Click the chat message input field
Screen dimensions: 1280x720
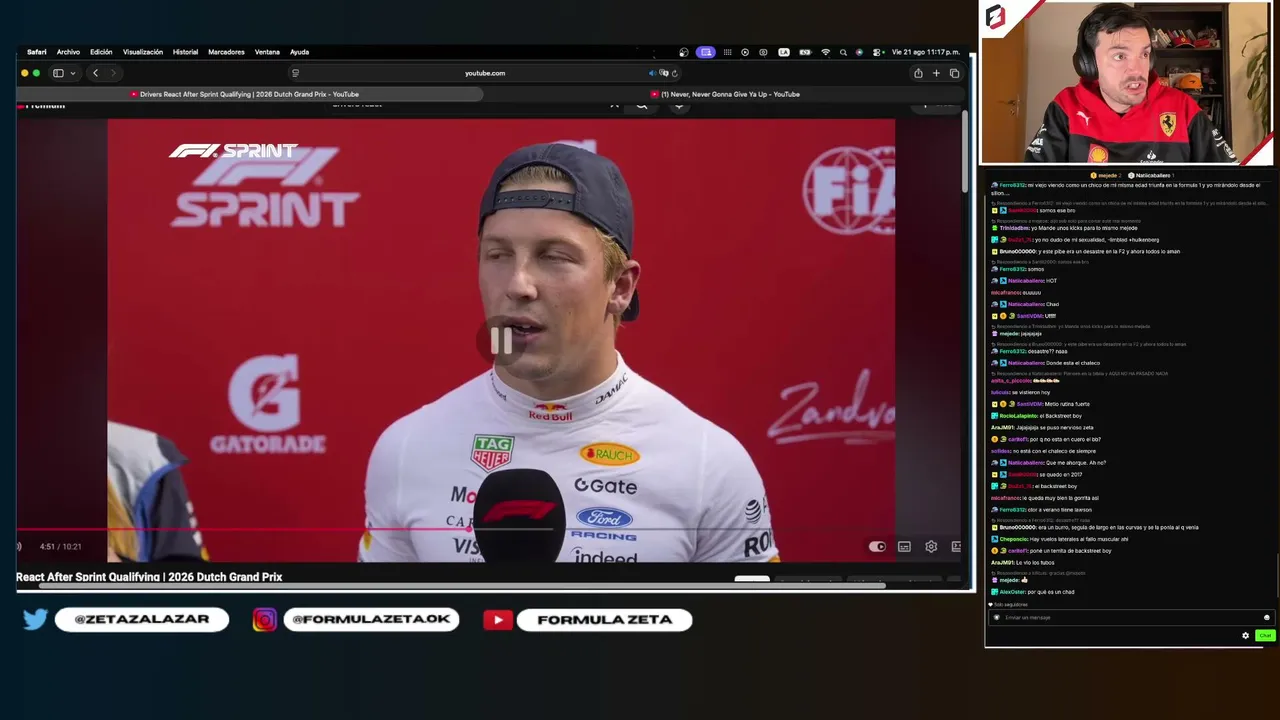coord(1130,618)
